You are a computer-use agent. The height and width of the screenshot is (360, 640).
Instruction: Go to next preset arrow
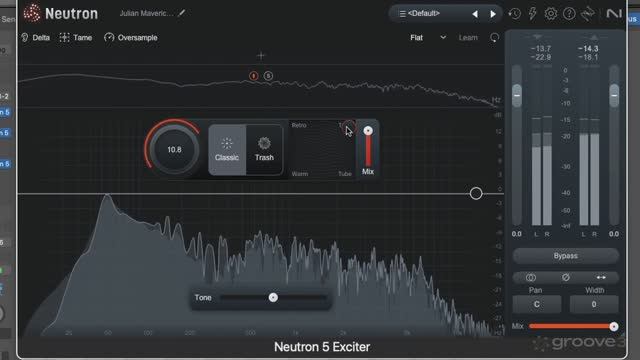coord(493,14)
